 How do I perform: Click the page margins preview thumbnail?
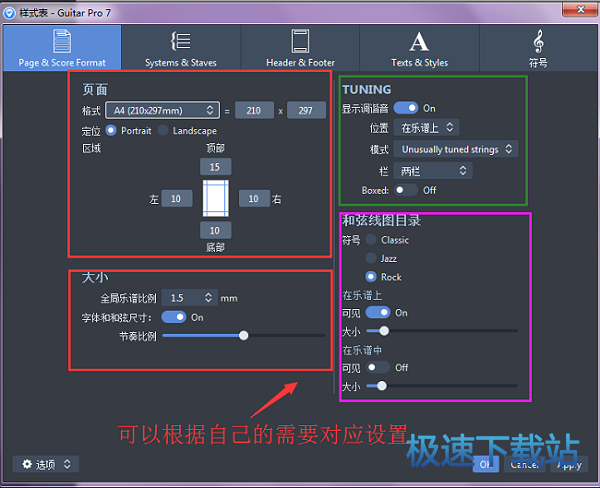click(216, 198)
